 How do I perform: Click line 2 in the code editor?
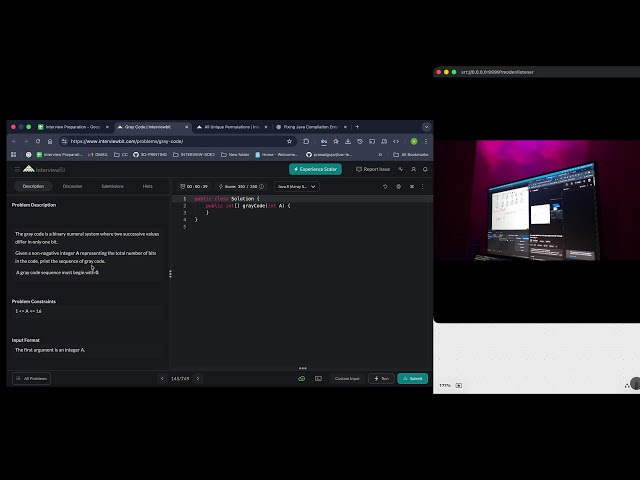coord(302,206)
